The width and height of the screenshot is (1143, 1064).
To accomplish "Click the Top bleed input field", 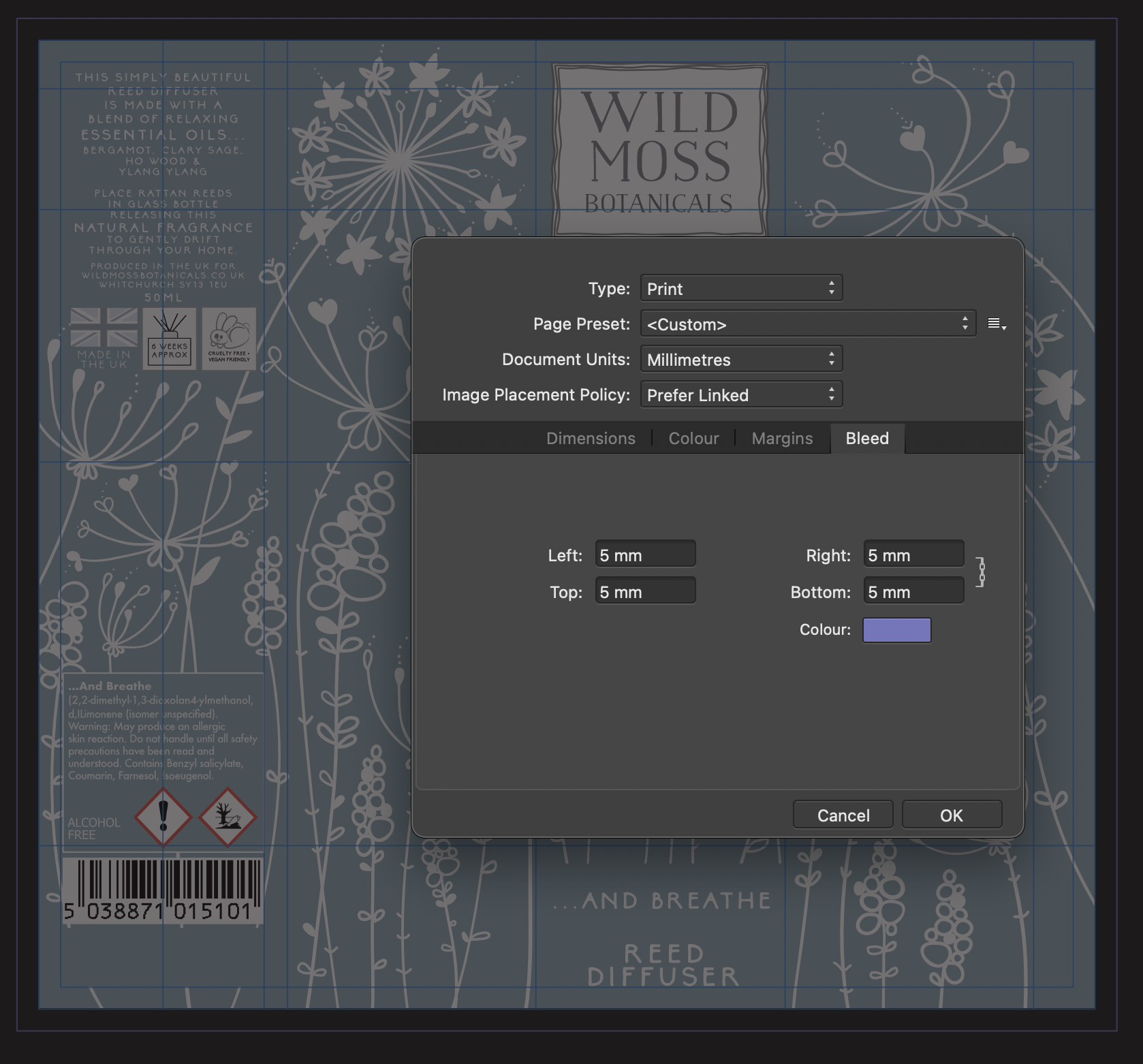I will [x=645, y=591].
